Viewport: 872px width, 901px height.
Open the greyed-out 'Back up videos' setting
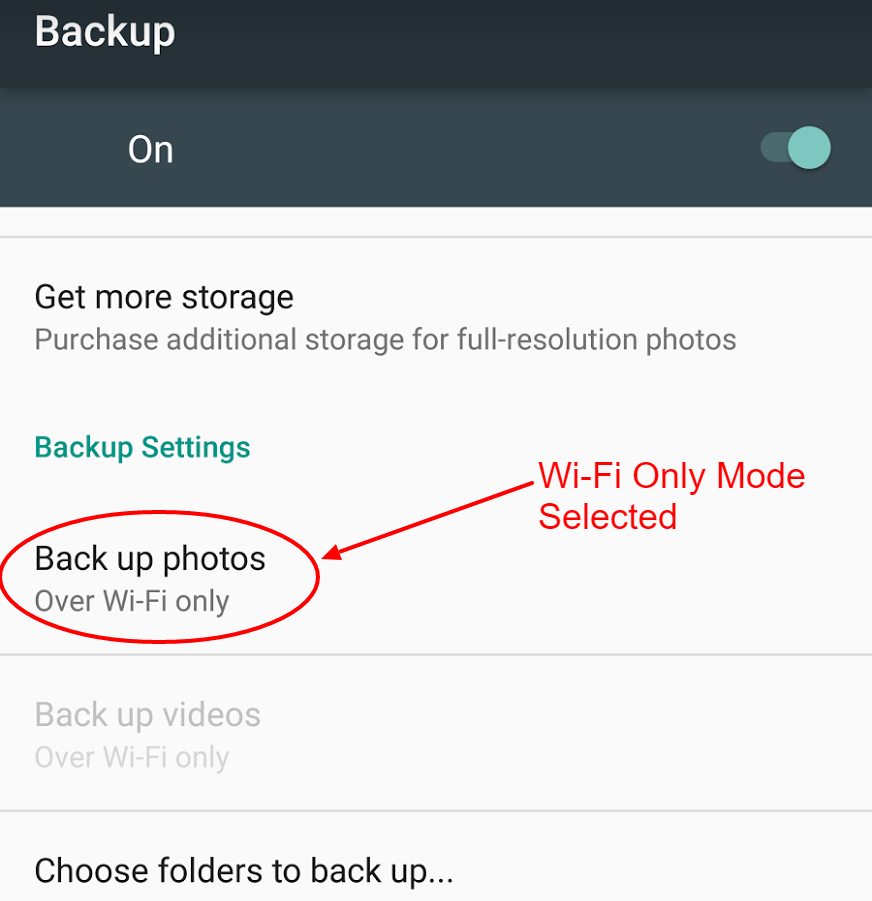(436, 734)
